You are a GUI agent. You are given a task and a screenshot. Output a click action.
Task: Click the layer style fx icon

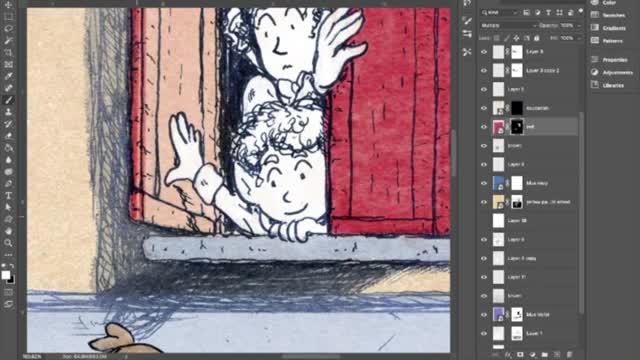tap(508, 355)
